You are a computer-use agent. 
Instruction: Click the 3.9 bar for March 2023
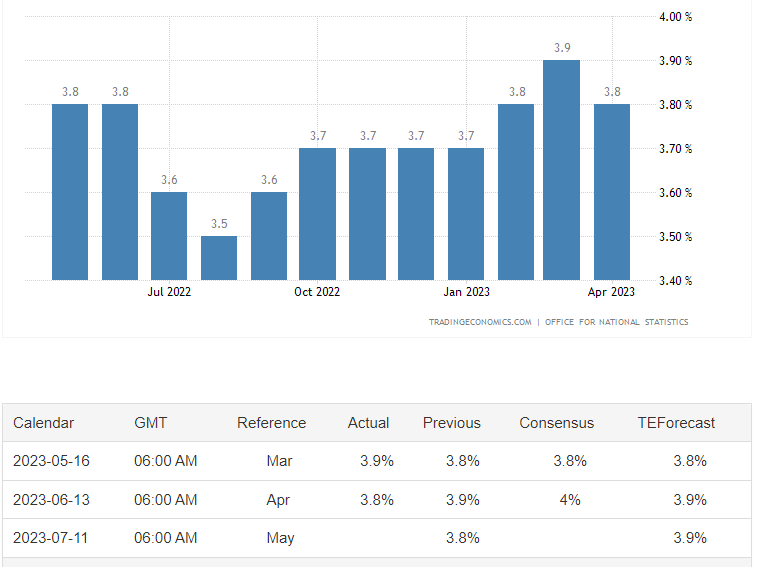(561, 170)
